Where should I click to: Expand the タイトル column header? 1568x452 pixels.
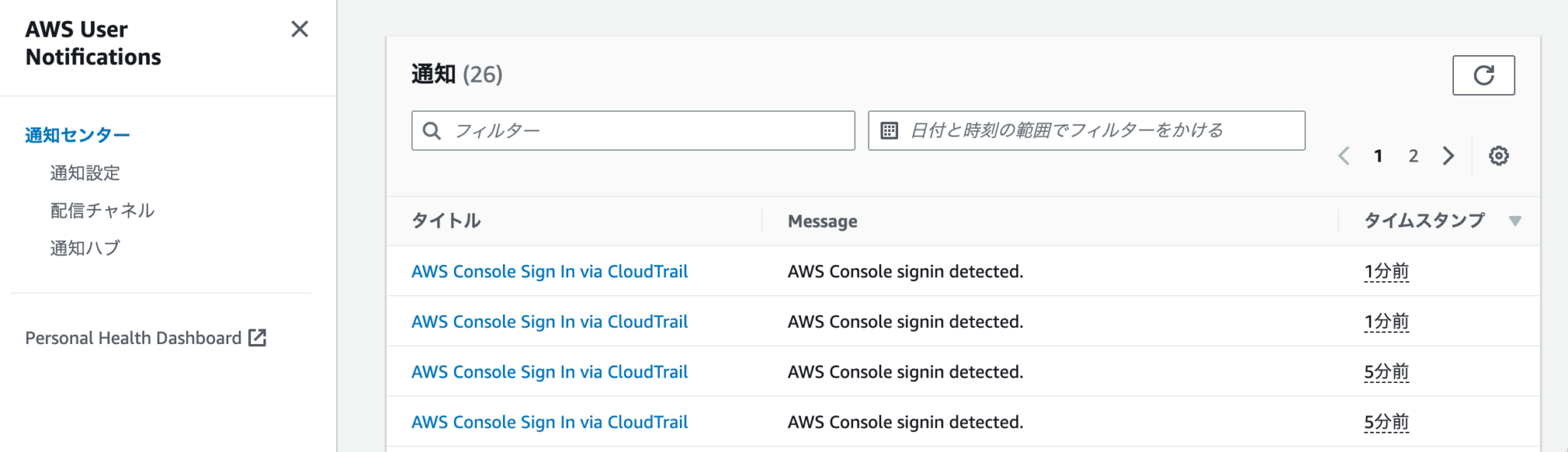[x=446, y=221]
